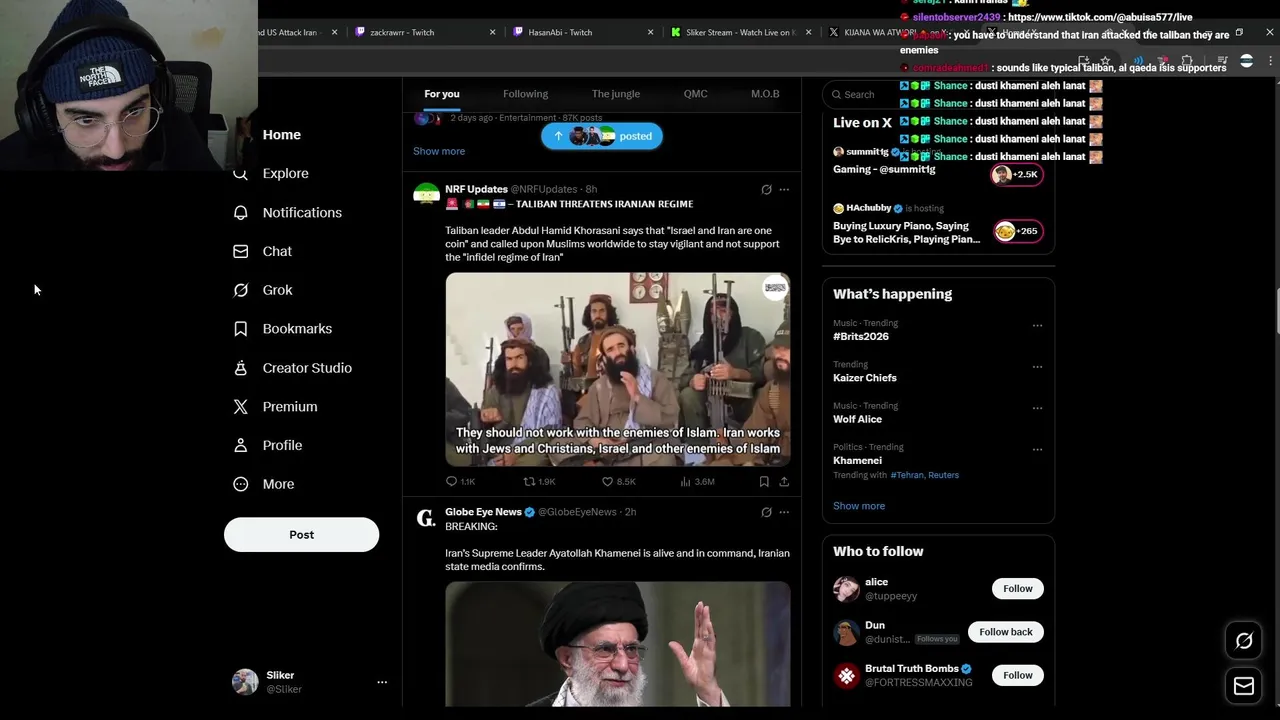Open the #Tehran trending link

[x=907, y=475]
